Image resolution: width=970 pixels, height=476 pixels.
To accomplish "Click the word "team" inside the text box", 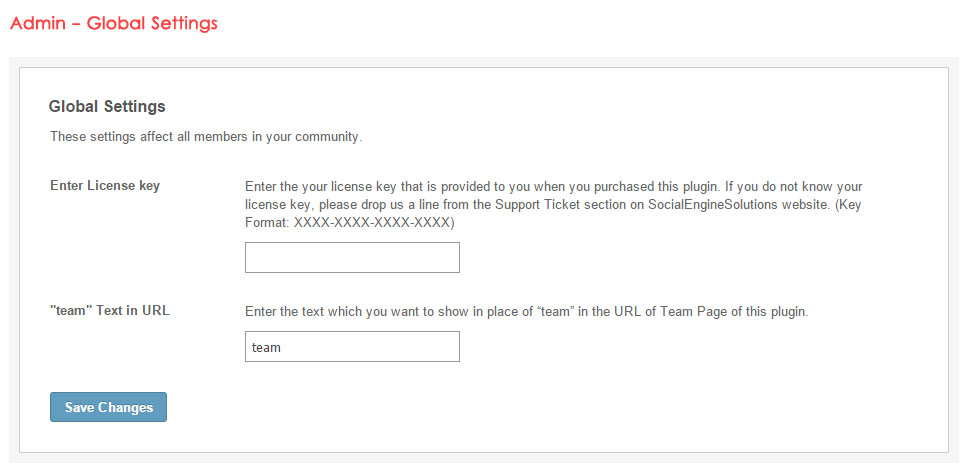I will click(266, 347).
